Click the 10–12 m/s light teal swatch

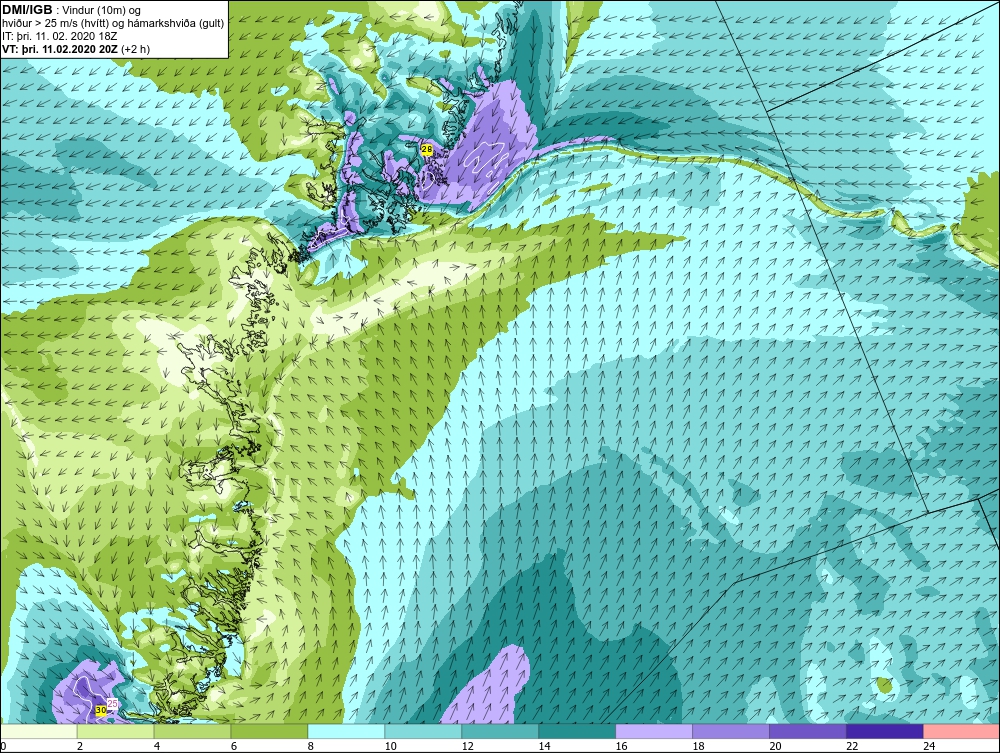pos(423,731)
